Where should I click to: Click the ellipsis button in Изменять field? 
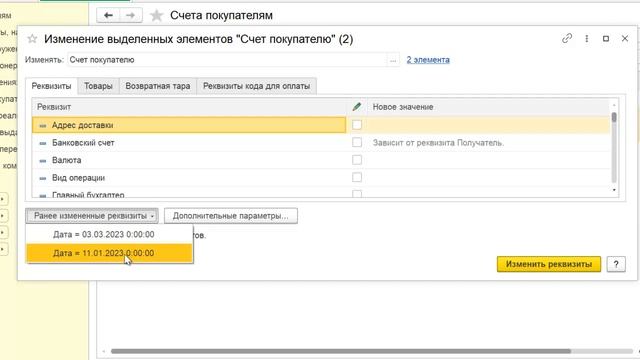393,60
